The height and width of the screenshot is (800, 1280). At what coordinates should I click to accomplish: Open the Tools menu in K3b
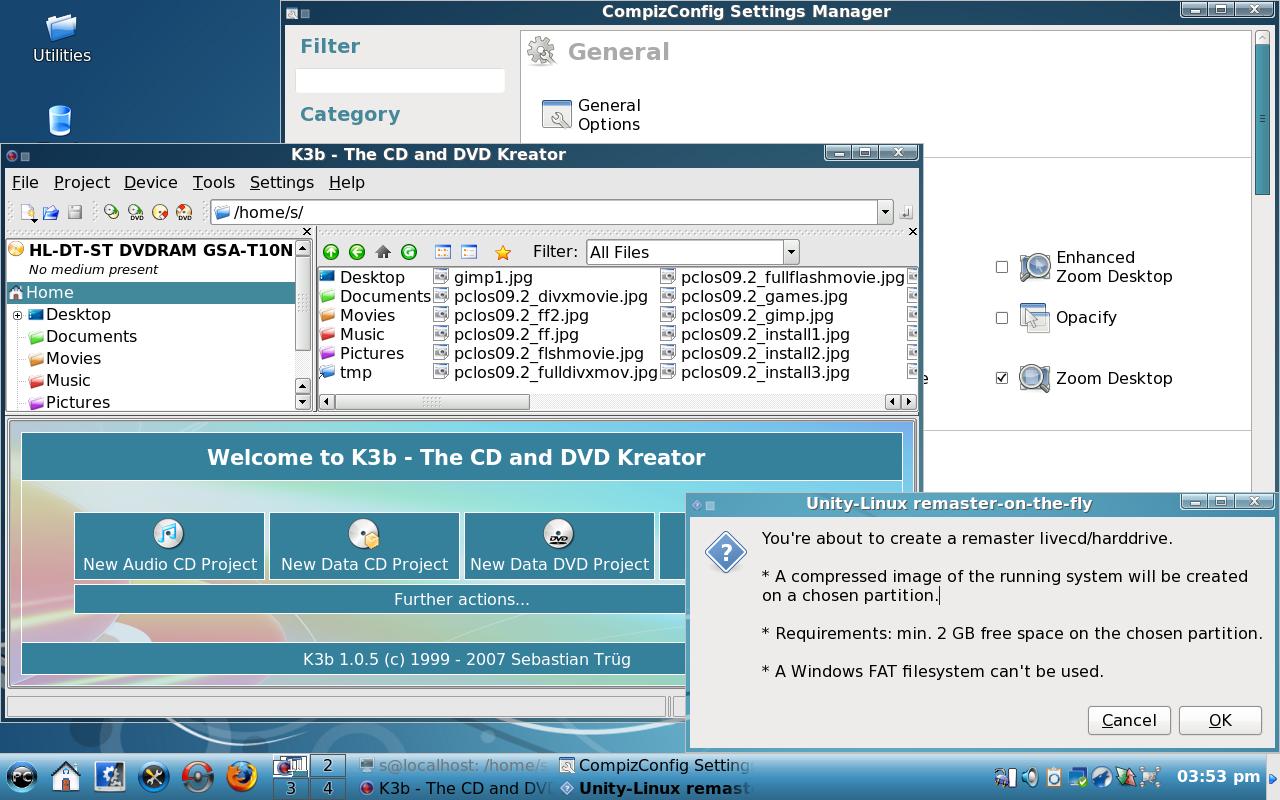click(x=214, y=182)
